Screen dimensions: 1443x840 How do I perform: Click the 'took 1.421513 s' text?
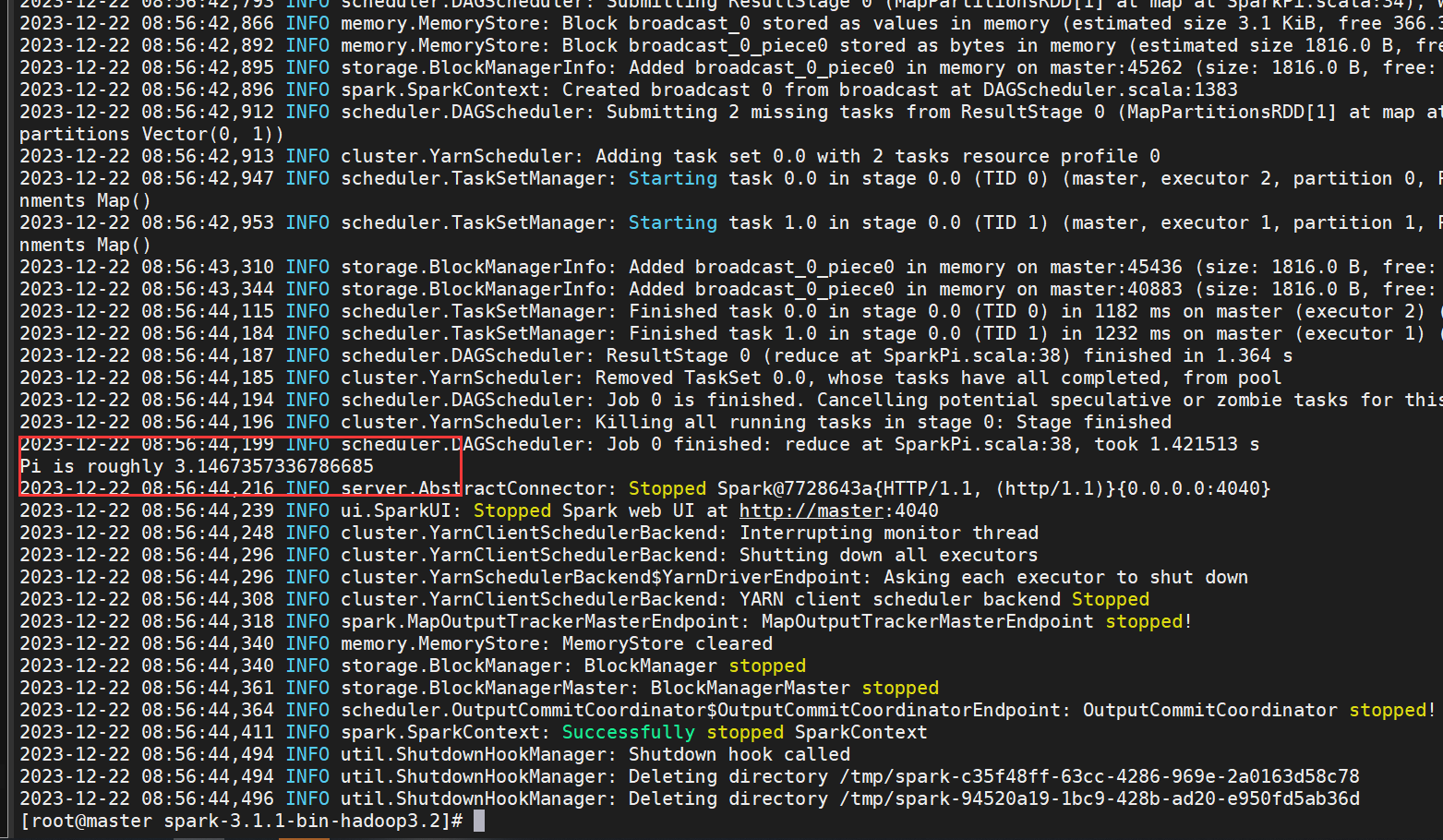[1176, 444]
